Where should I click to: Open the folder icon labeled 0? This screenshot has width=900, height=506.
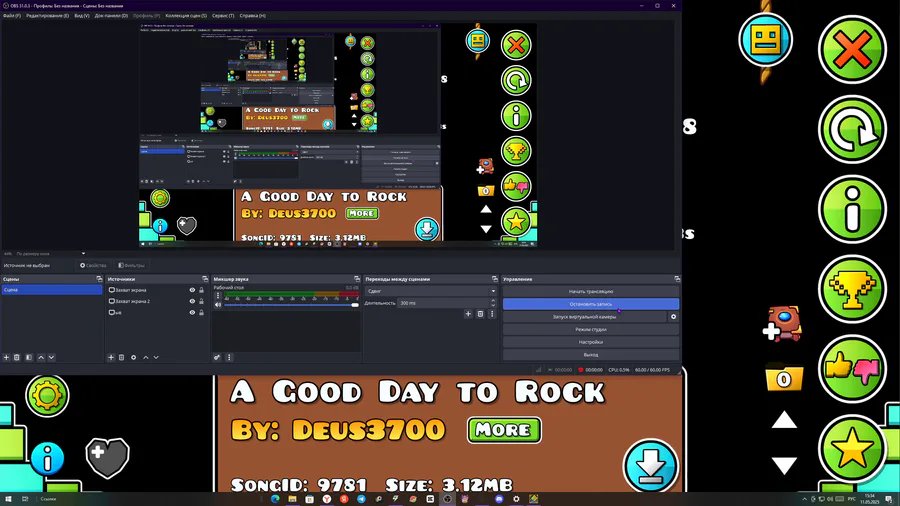(784, 379)
